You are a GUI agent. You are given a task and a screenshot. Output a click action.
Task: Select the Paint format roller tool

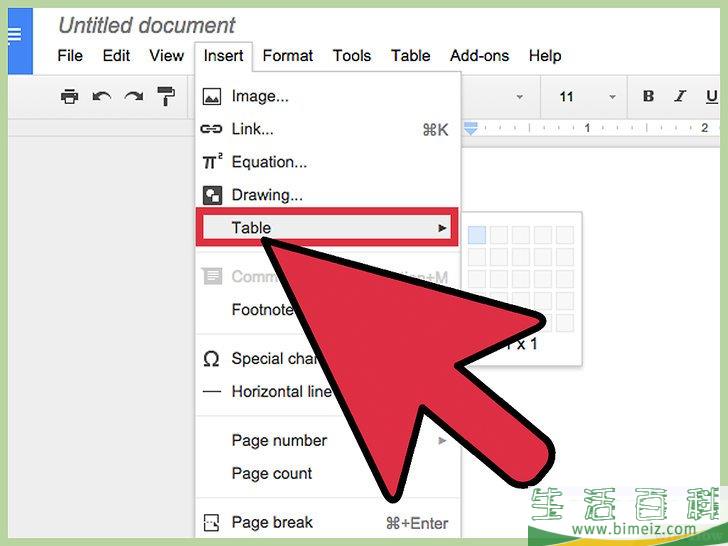click(166, 96)
